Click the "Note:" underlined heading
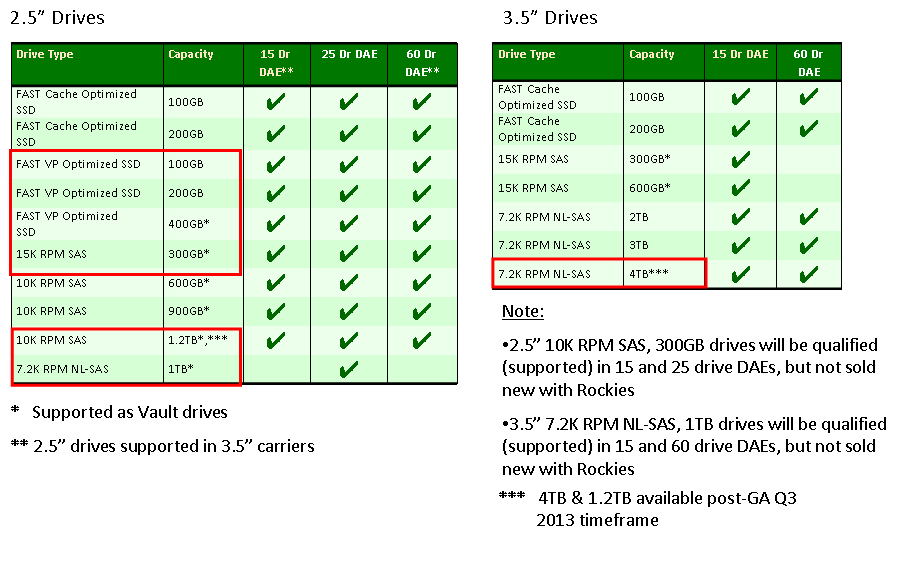The image size is (910, 567). pos(523,312)
